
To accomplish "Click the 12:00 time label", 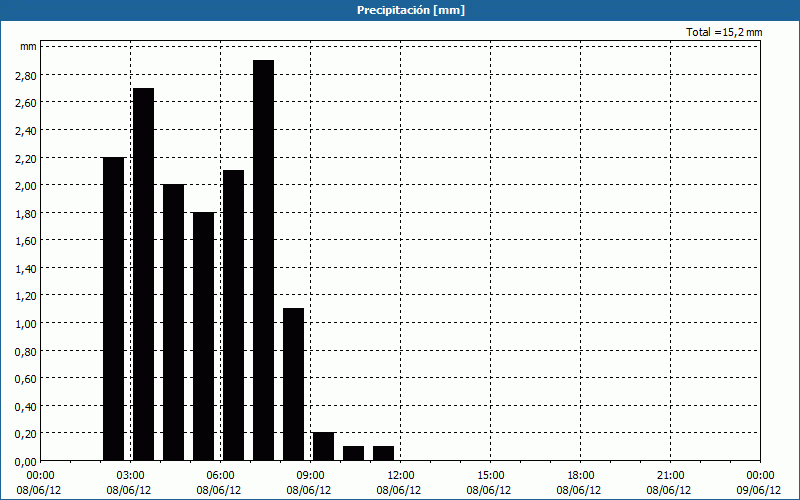I will (401, 476).
